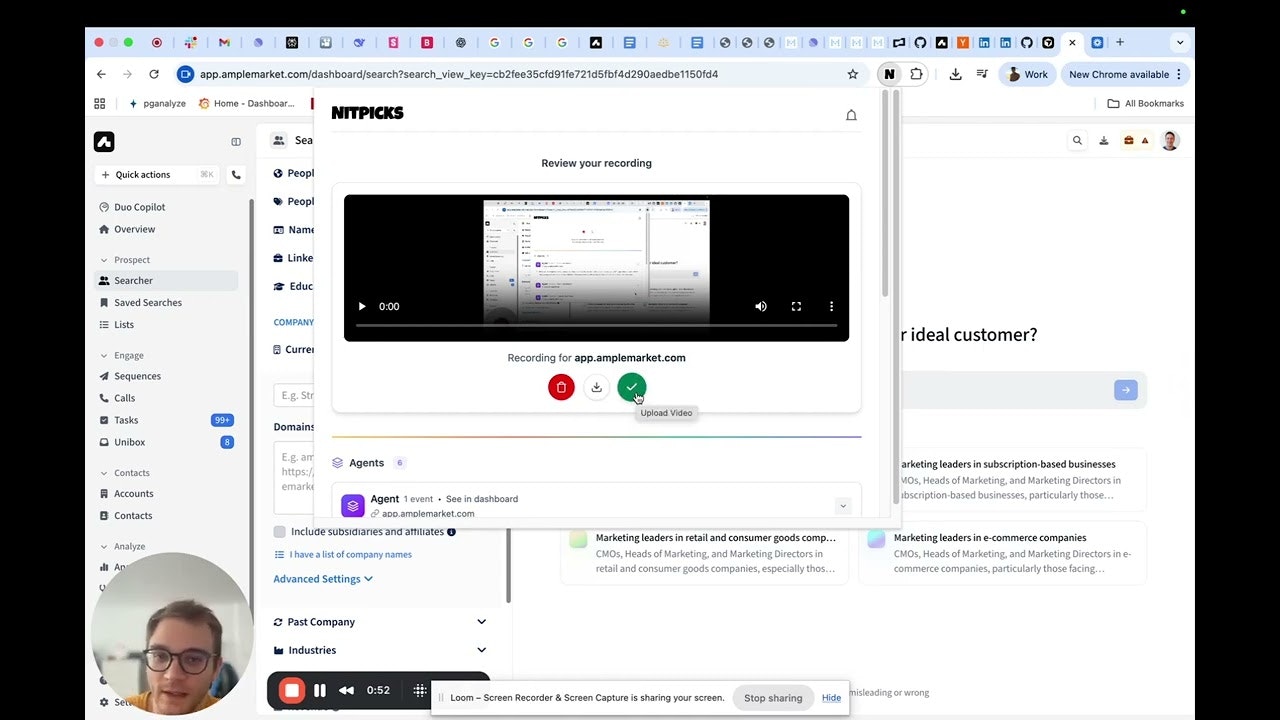The width and height of the screenshot is (1280, 720).
Task: Open the Work profile button
Action: [1027, 74]
